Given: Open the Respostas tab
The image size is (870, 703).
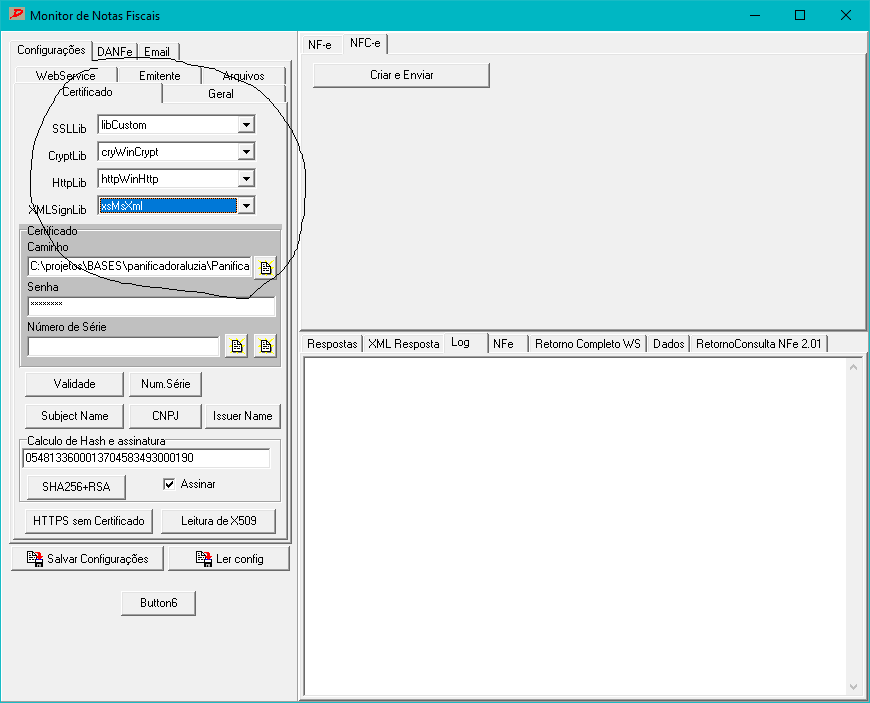Looking at the screenshot, I should (332, 344).
